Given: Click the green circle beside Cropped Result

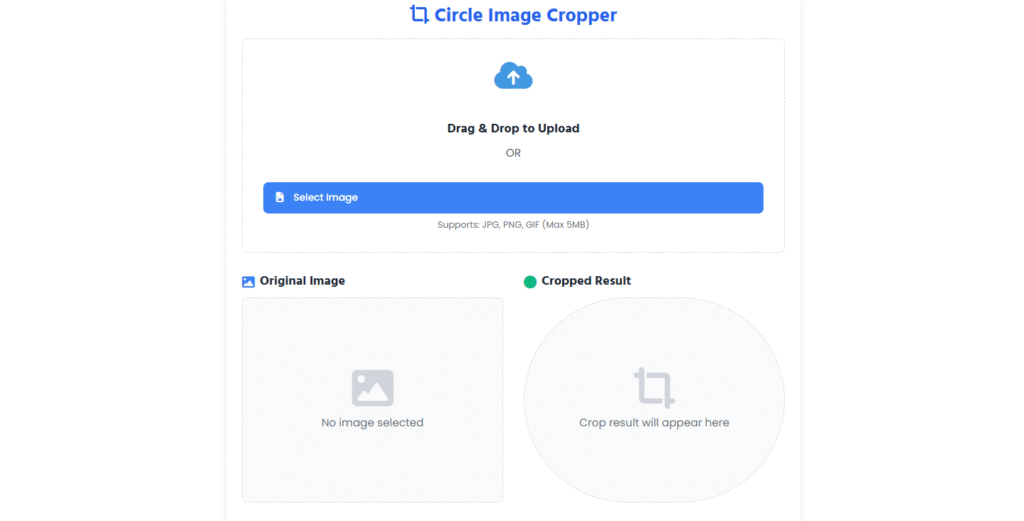Looking at the screenshot, I should tap(530, 282).
